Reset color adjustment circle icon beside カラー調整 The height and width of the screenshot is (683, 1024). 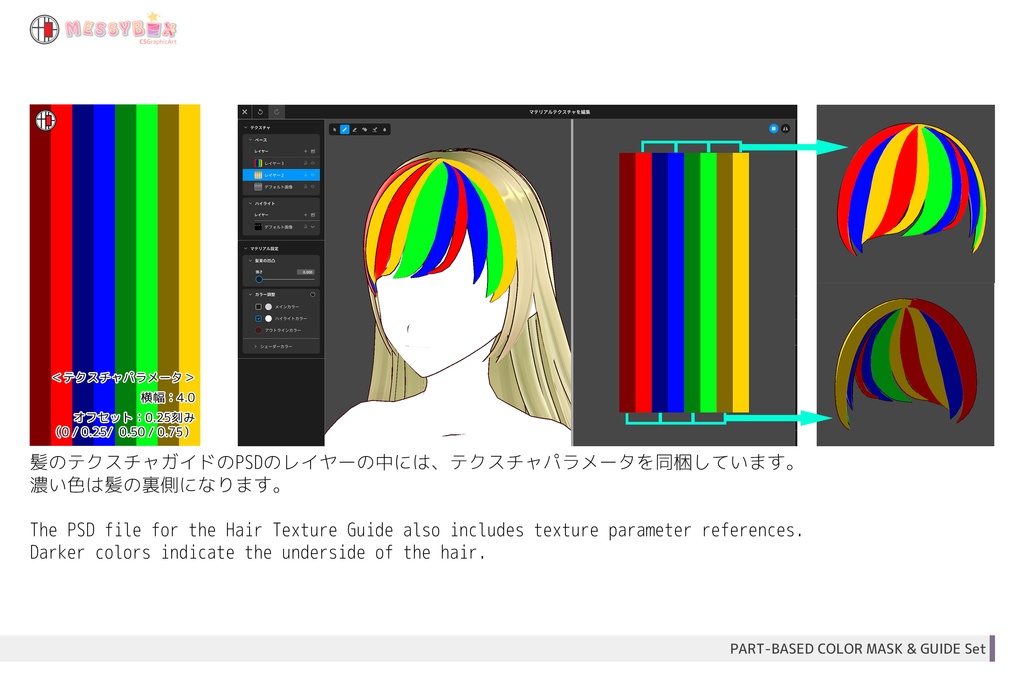[x=313, y=294]
